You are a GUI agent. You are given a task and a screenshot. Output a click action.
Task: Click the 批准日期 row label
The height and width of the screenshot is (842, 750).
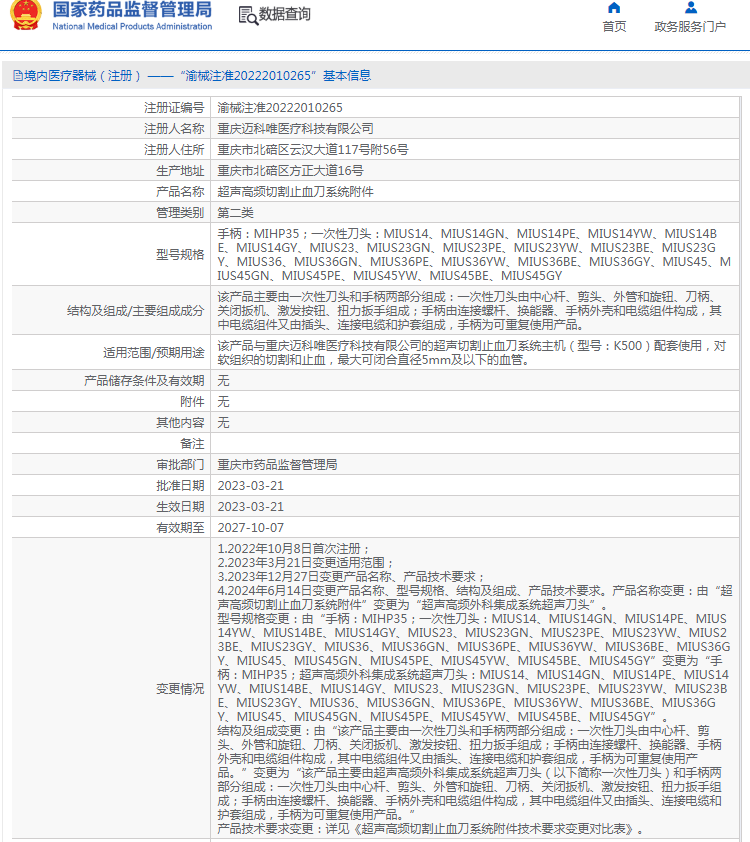pos(180,485)
